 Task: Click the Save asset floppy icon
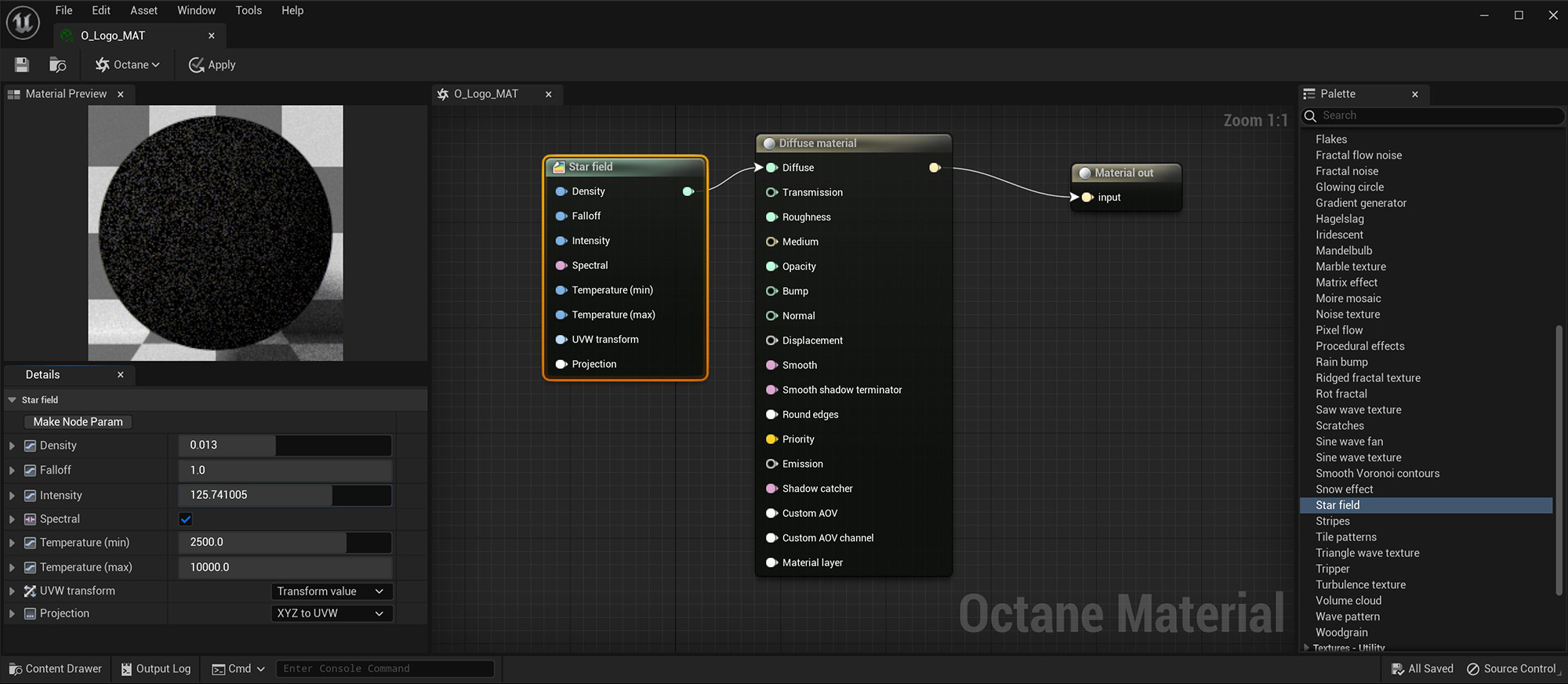[22, 65]
